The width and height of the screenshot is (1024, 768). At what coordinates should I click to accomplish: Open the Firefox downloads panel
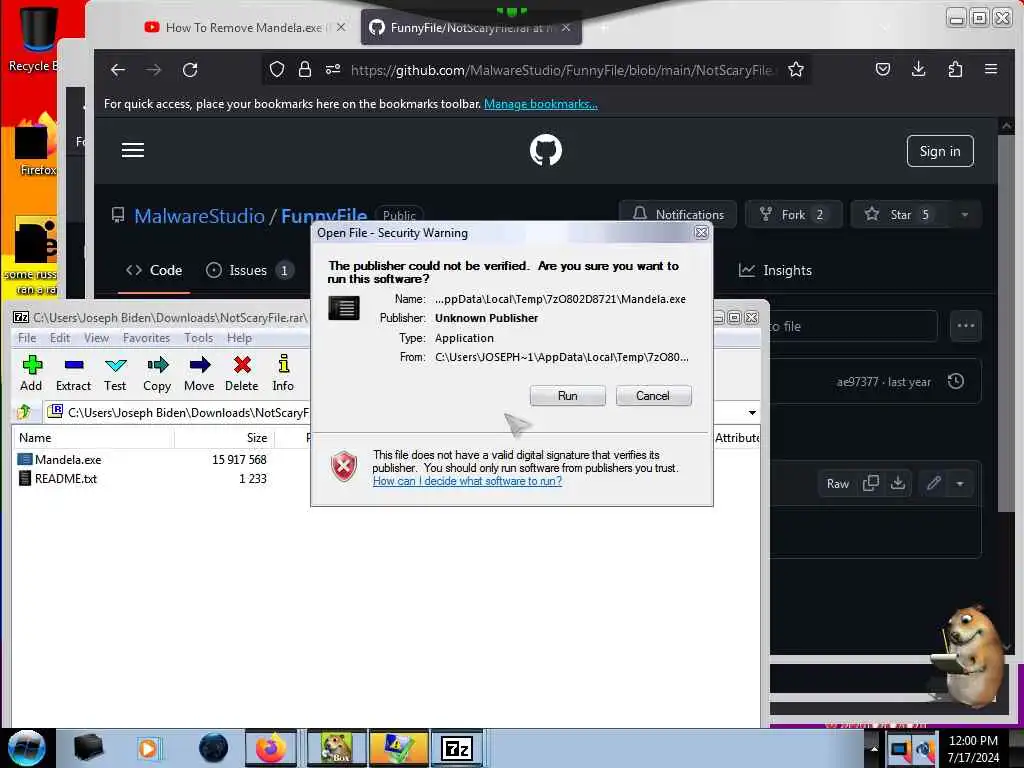(x=918, y=69)
